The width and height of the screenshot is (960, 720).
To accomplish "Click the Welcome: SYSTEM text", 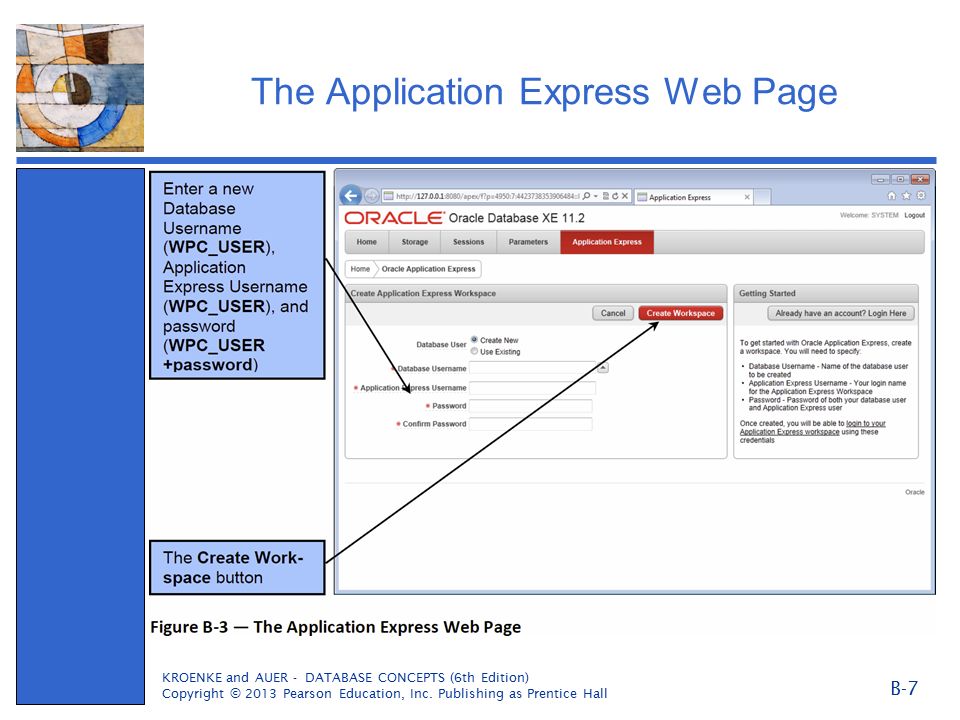I will tap(869, 216).
